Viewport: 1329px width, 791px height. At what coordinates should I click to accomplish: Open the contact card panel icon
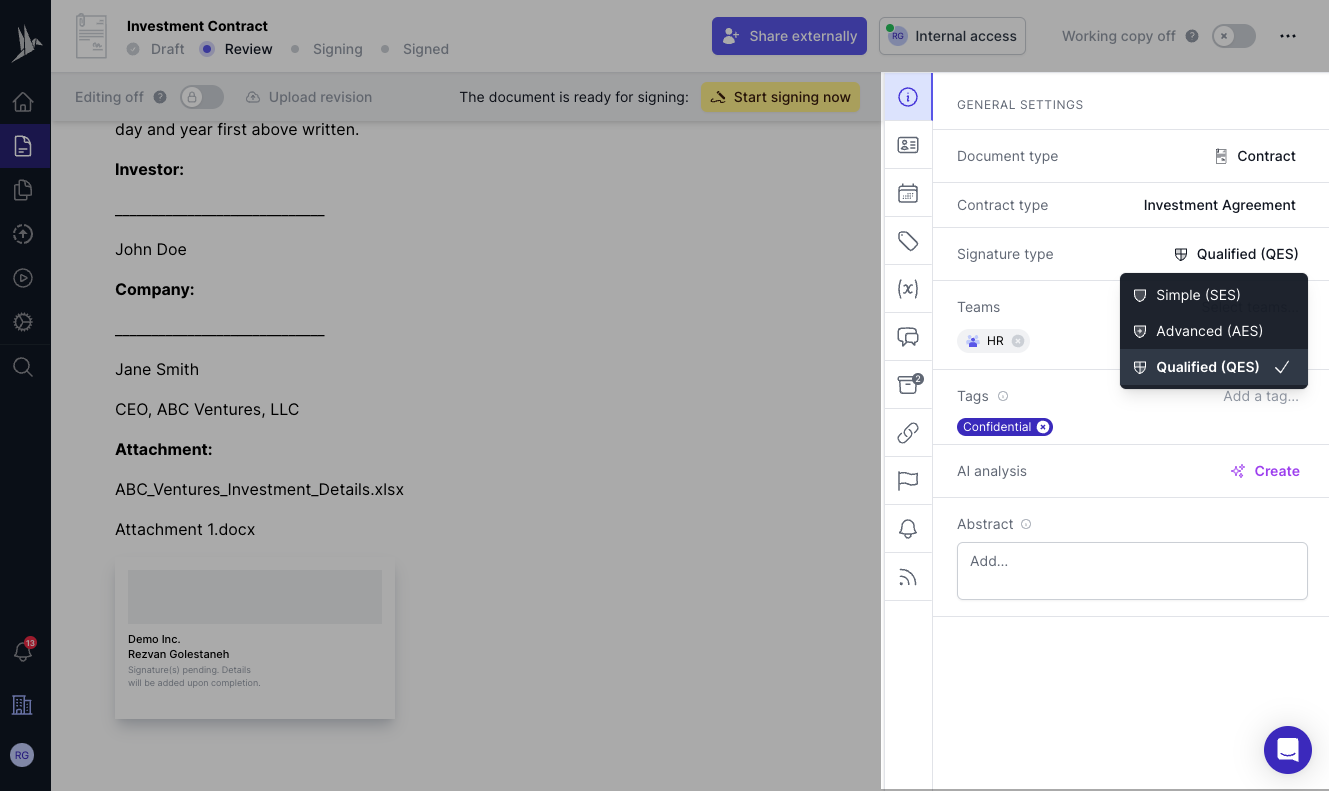tap(908, 145)
